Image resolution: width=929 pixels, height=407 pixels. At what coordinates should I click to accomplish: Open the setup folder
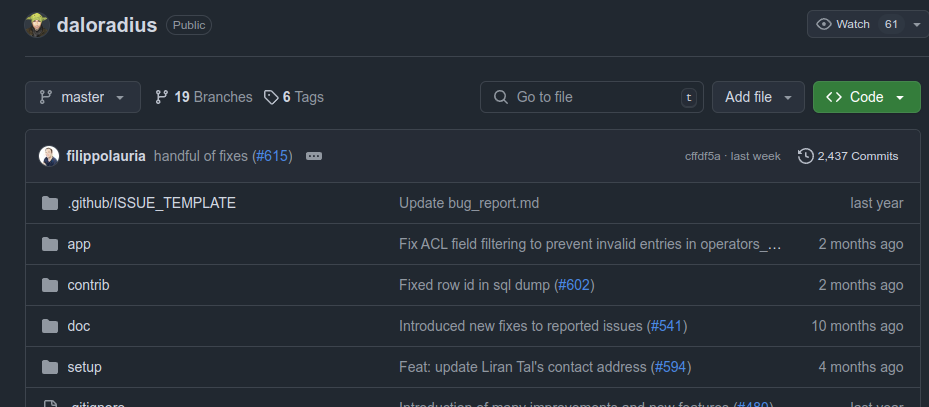(x=85, y=367)
